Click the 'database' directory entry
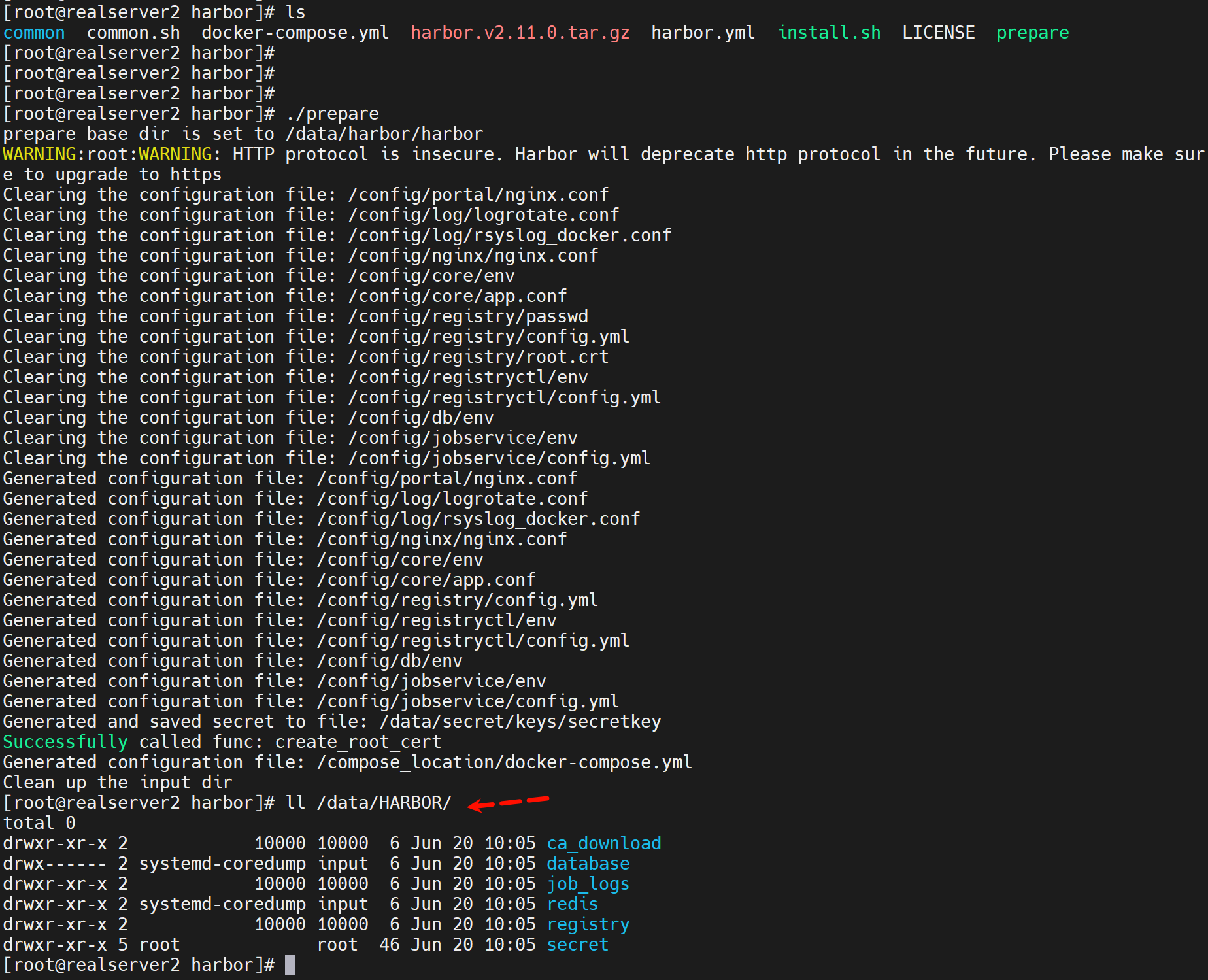 (x=588, y=864)
